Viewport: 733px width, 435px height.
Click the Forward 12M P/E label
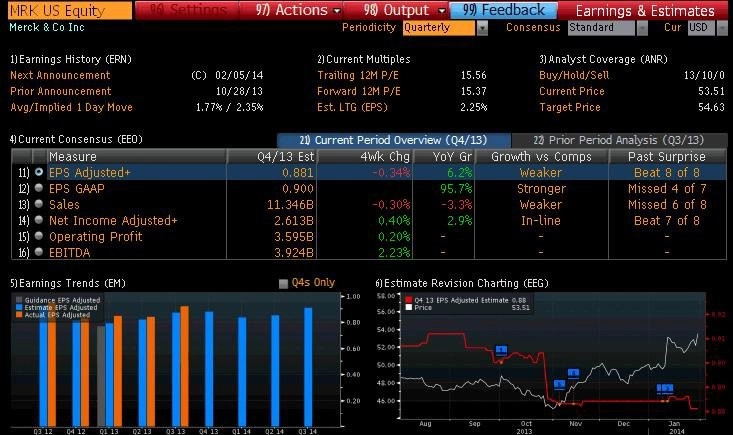click(359, 91)
